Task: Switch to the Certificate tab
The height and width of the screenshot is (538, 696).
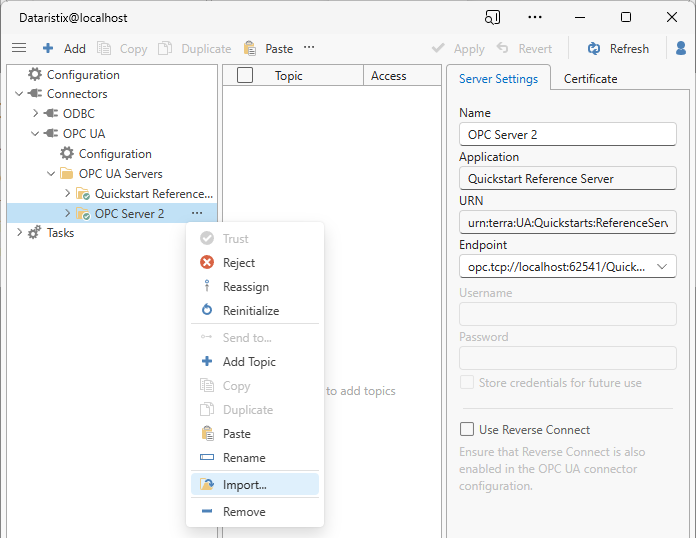Action: (x=590, y=79)
